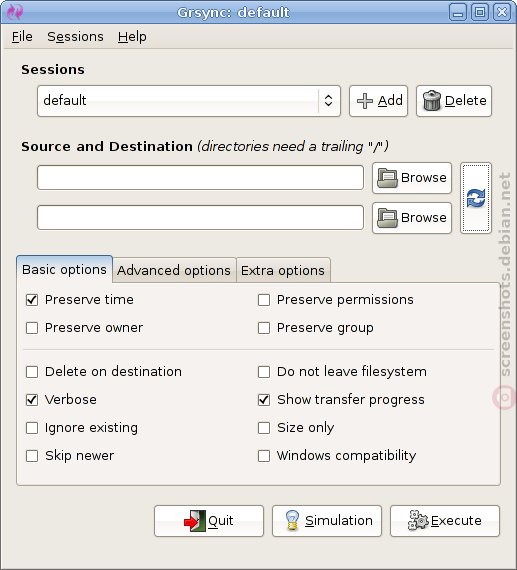Click the trash can Delete session icon
This screenshot has height=570, width=517.
[x=432, y=101]
